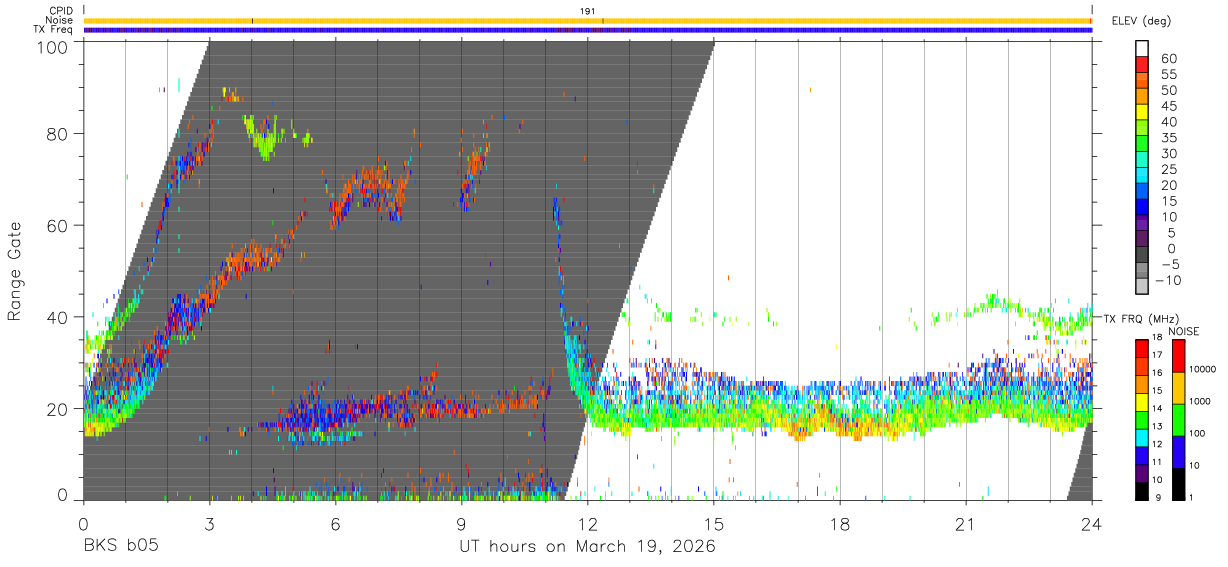Screen dimensions: 1228x567
Task: Select the white swatch atop the ELEV colorbar
Action: coord(1143,50)
